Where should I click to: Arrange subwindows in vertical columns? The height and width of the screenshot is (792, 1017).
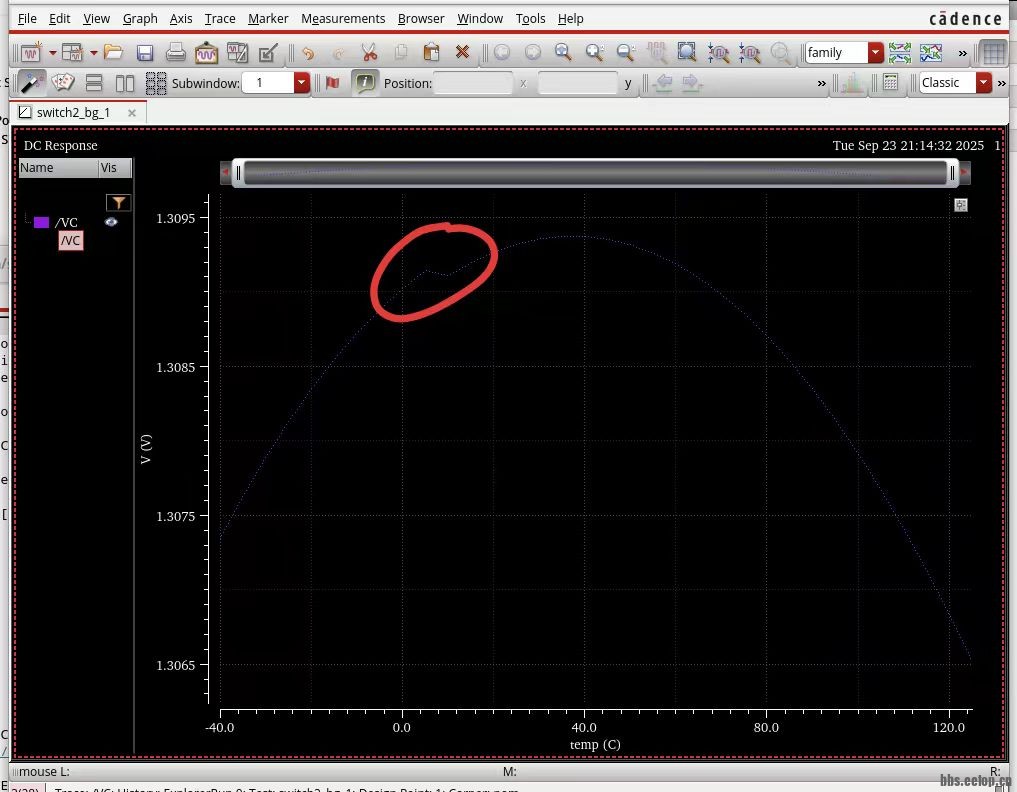(125, 83)
